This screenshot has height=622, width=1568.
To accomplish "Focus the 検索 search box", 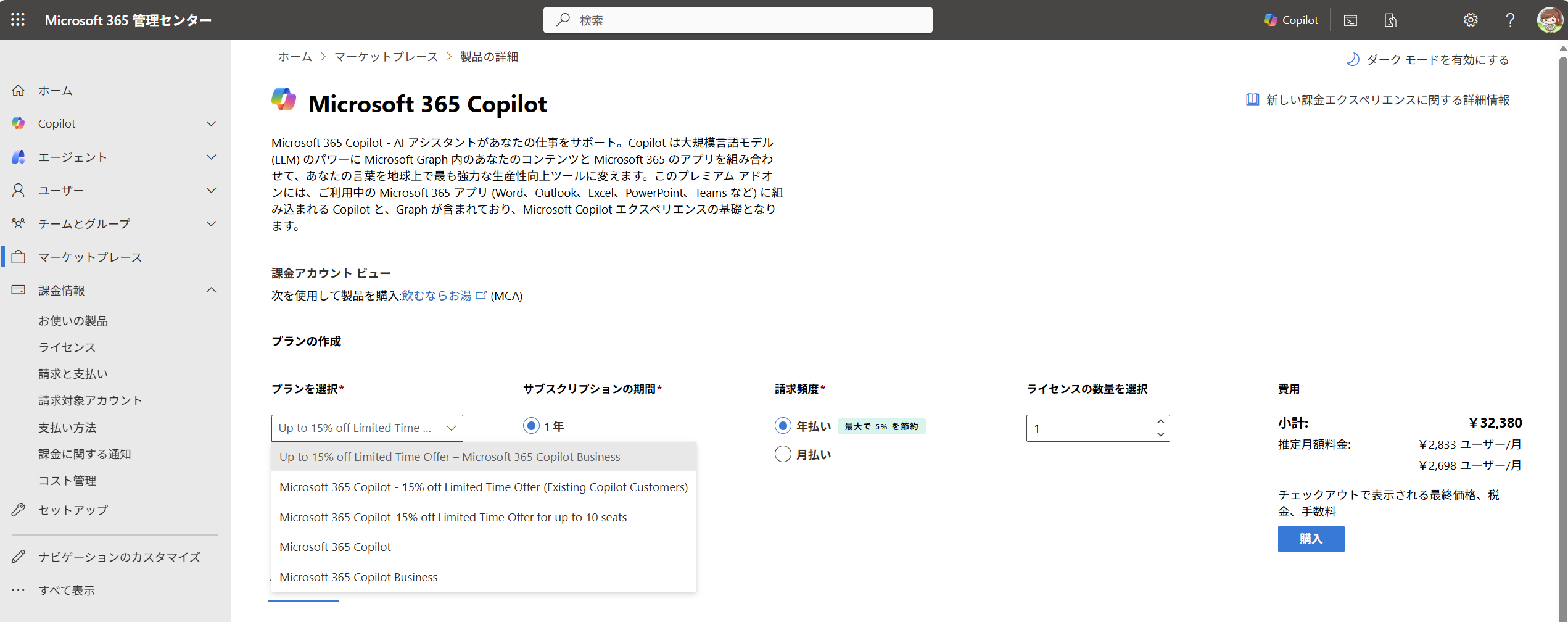I will (738, 20).
